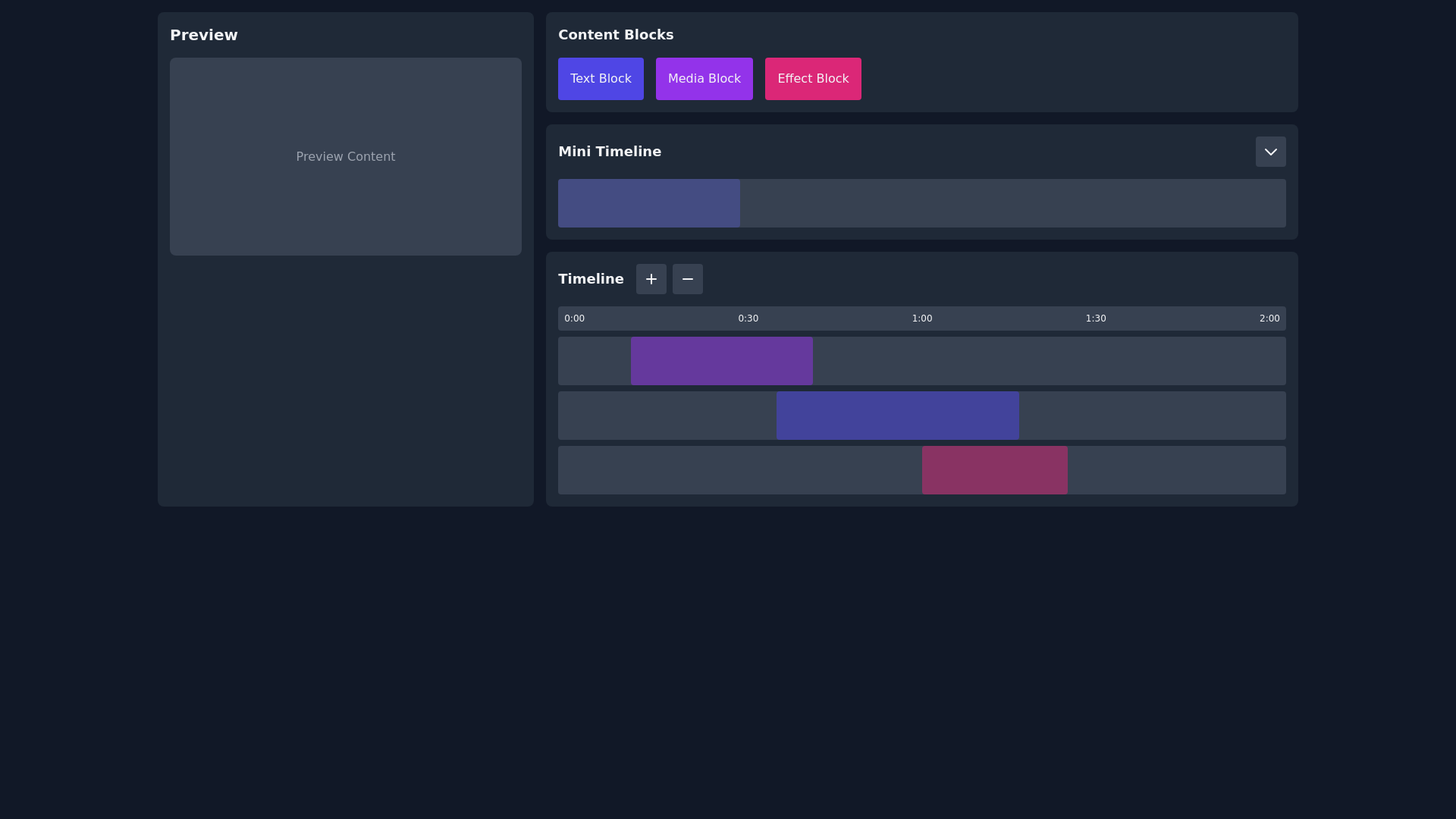Click the plus zoom-in icon beside Timeline
This screenshot has height=819, width=1456.
click(x=651, y=279)
